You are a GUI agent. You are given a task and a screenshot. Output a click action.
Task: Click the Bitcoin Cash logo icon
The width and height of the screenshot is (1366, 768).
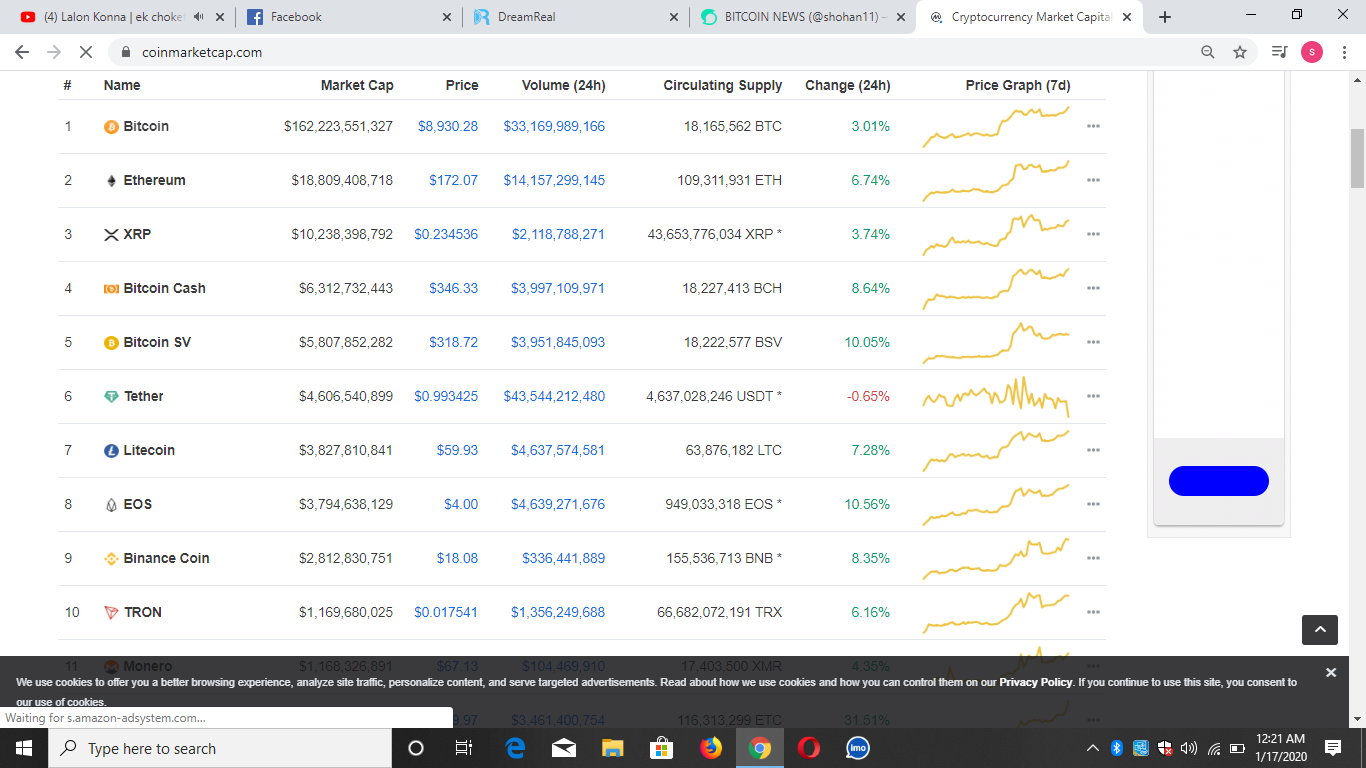[112, 289]
